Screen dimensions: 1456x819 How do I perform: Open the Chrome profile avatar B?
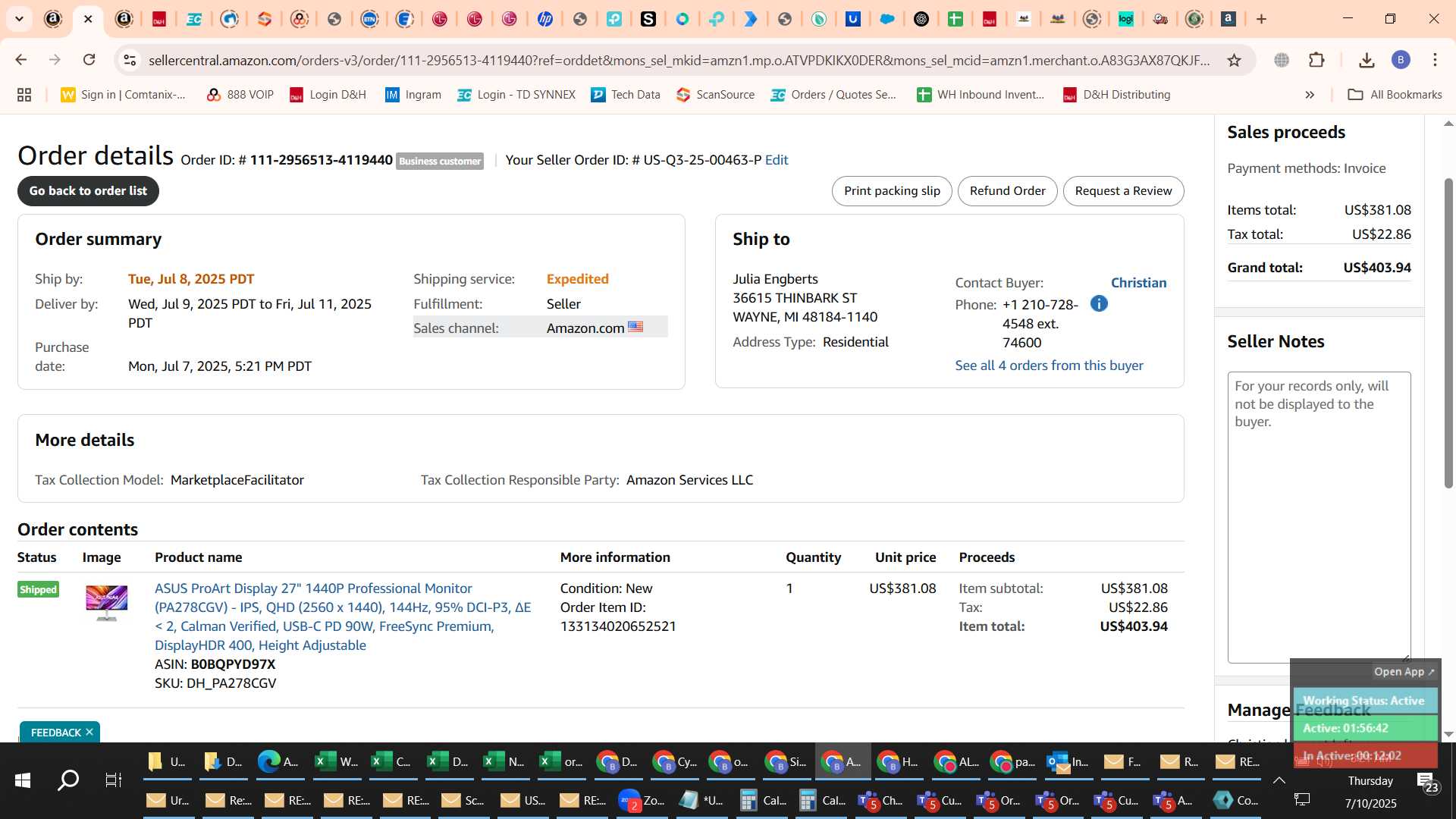pyautogui.click(x=1401, y=60)
